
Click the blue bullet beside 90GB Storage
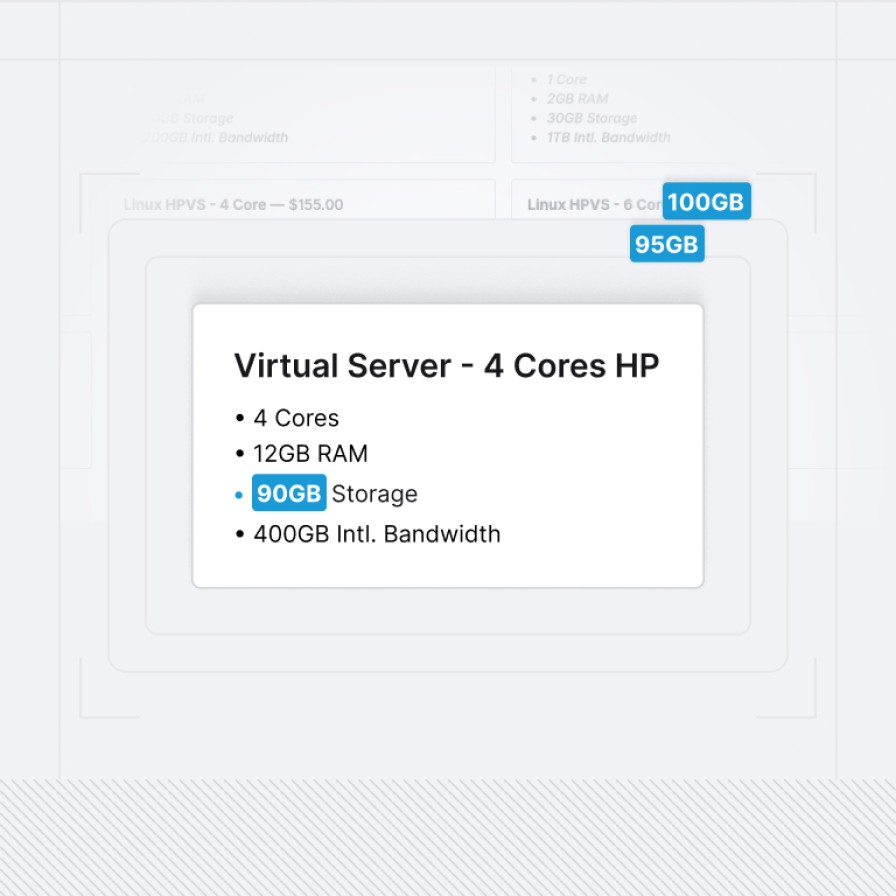[x=238, y=495]
